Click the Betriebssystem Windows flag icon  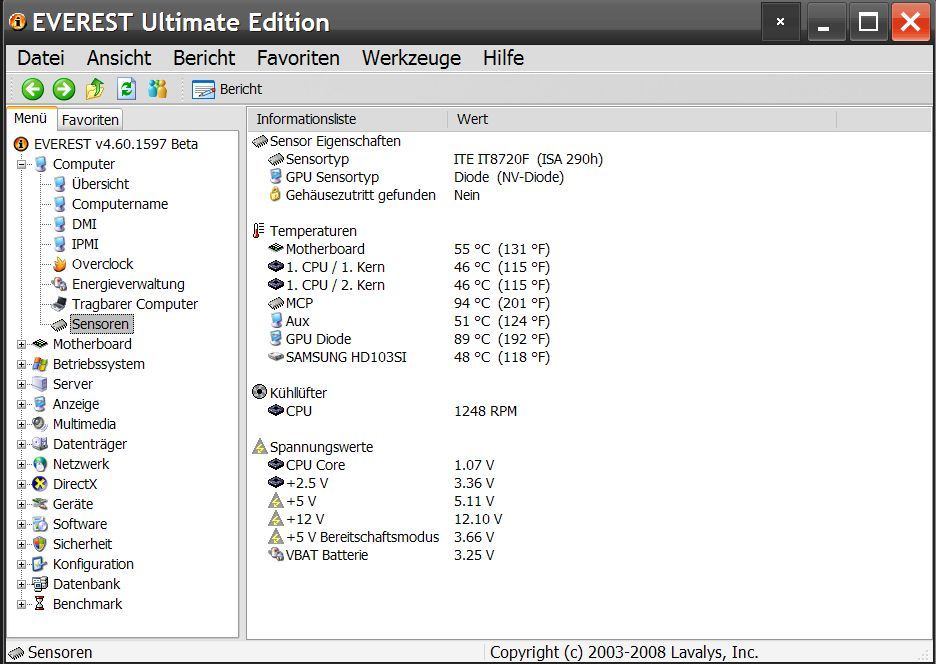pyautogui.click(x=40, y=364)
